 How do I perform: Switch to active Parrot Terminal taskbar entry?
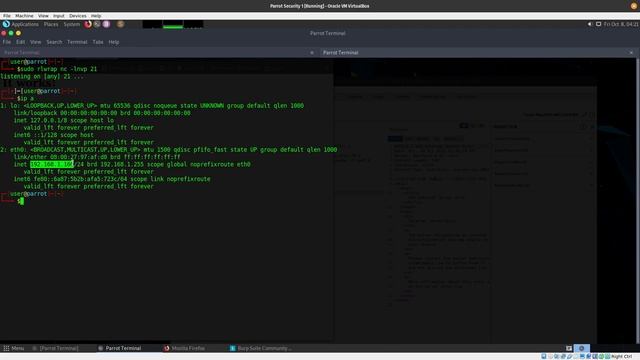click(120, 348)
